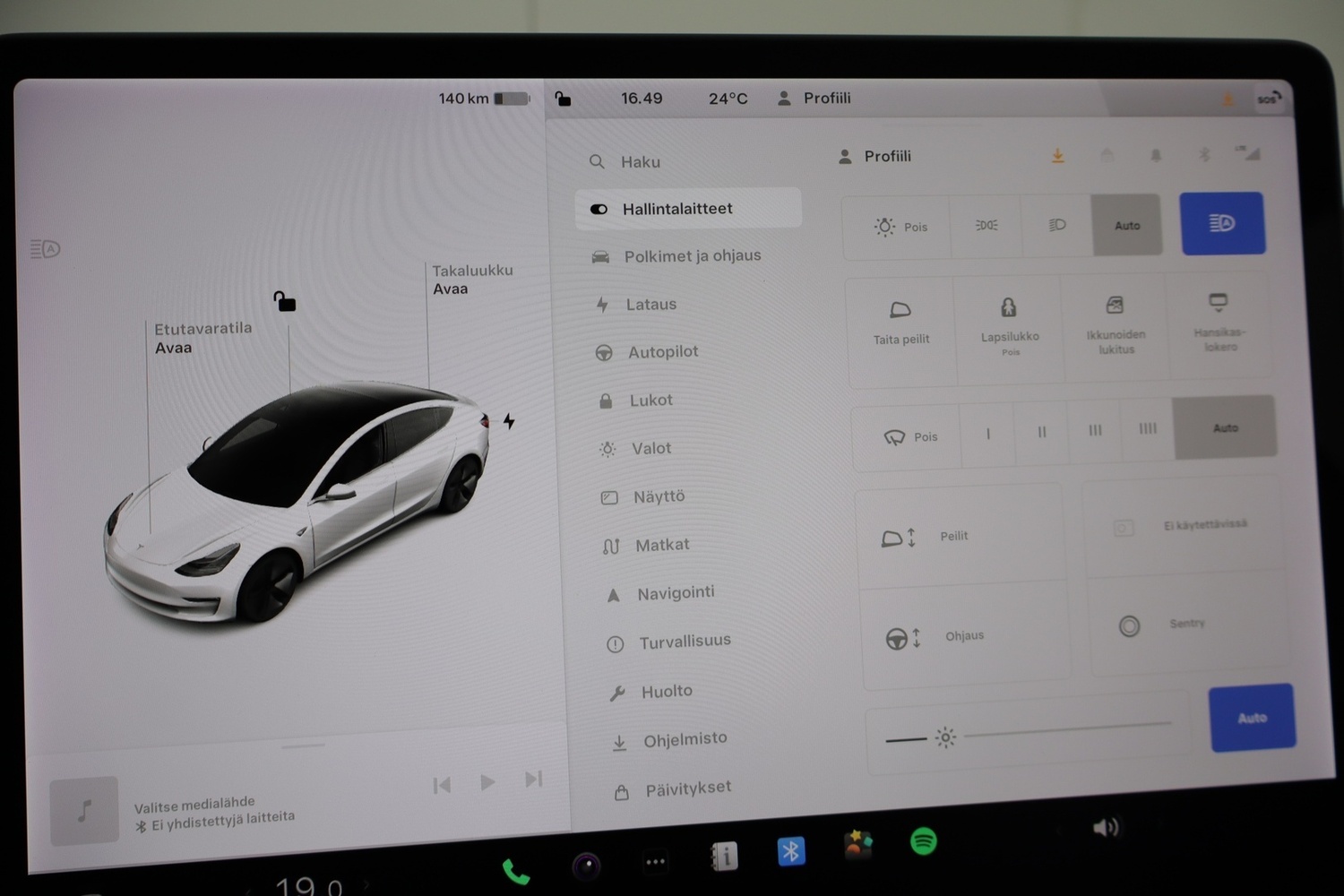Set headlights to Auto mode

point(1127,225)
